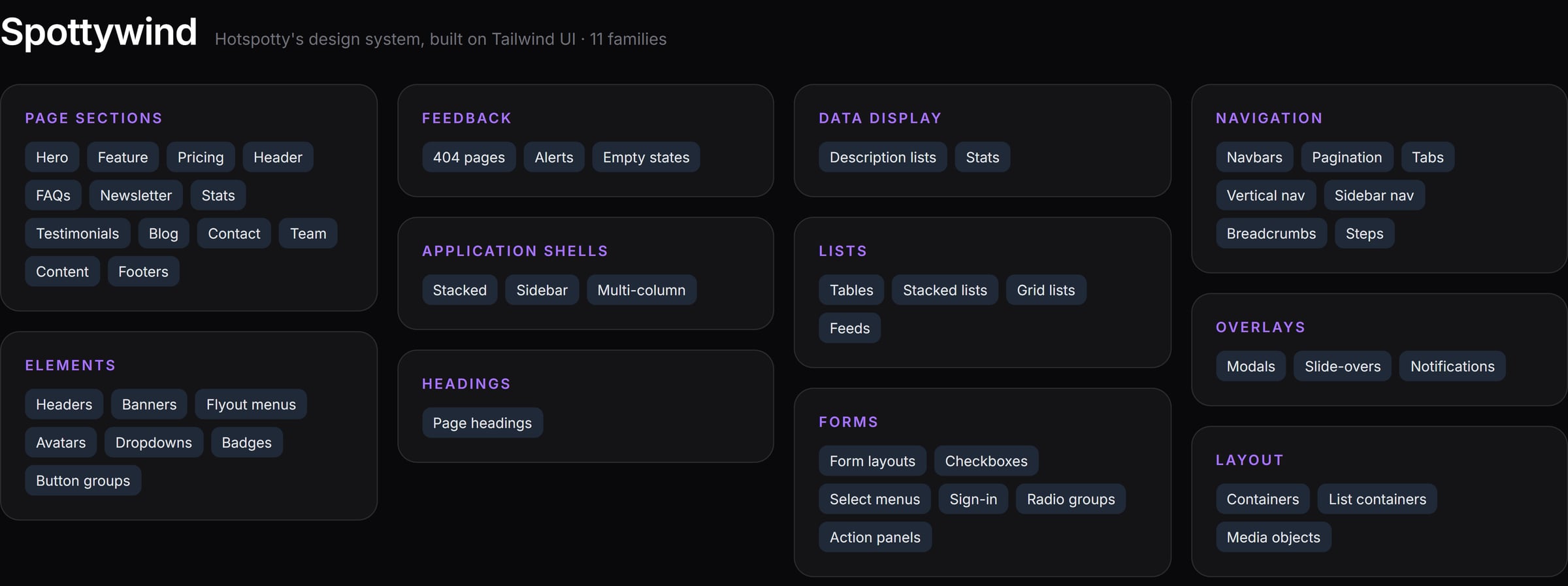Open the Notifications tag
The height and width of the screenshot is (586, 1568).
click(1452, 366)
